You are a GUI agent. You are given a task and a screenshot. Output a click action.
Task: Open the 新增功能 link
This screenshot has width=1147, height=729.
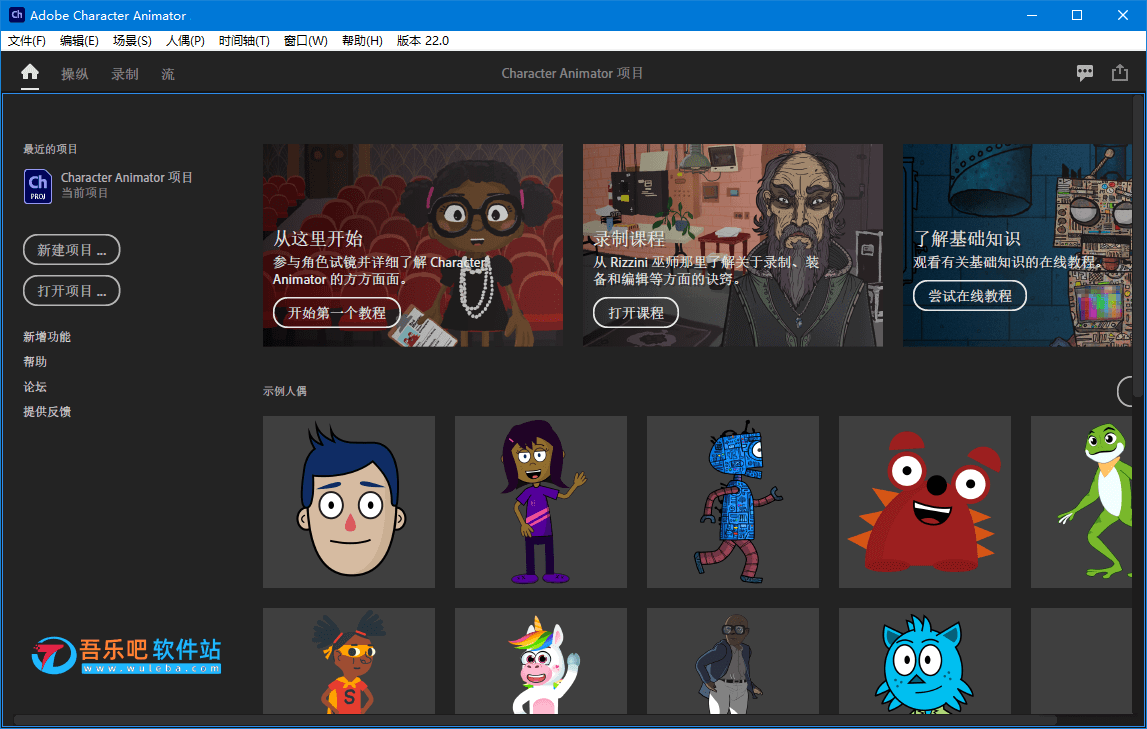47,337
